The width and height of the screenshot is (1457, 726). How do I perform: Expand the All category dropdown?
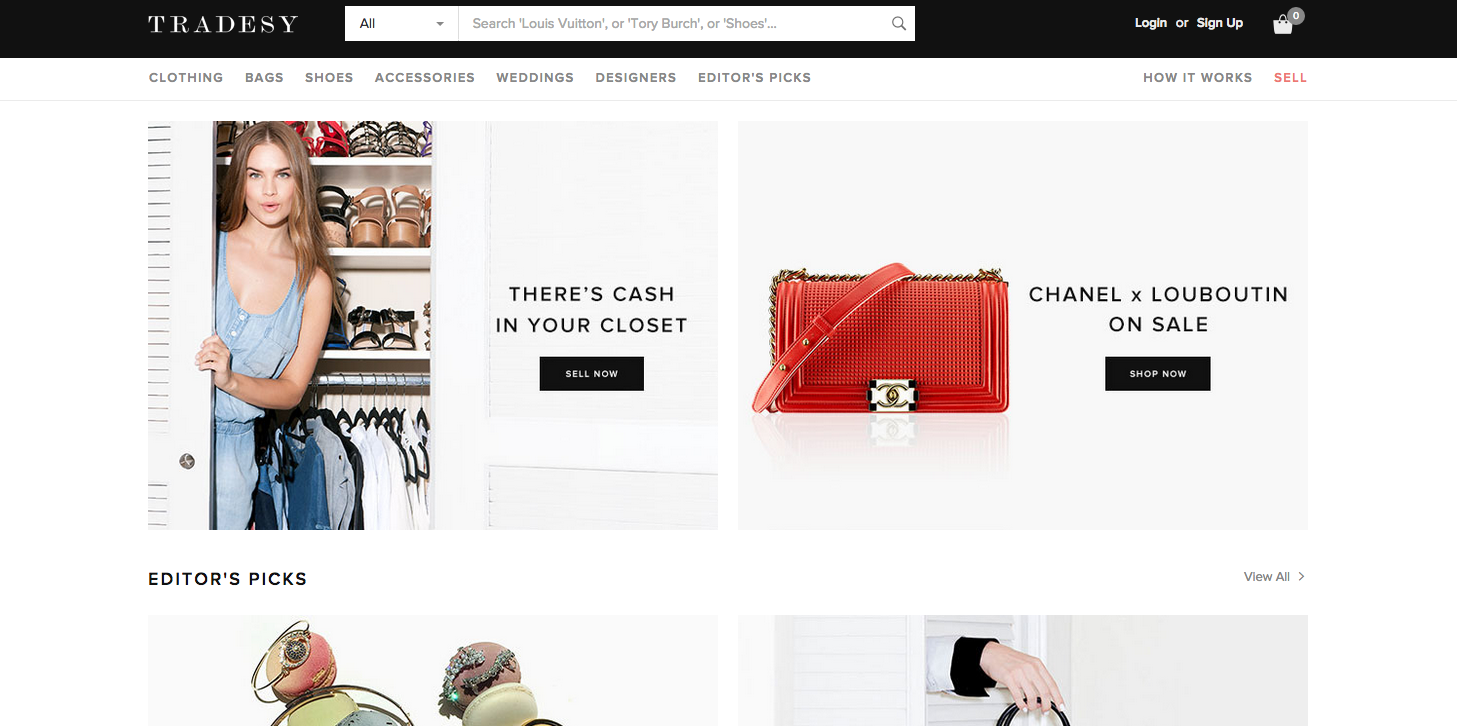click(x=401, y=24)
